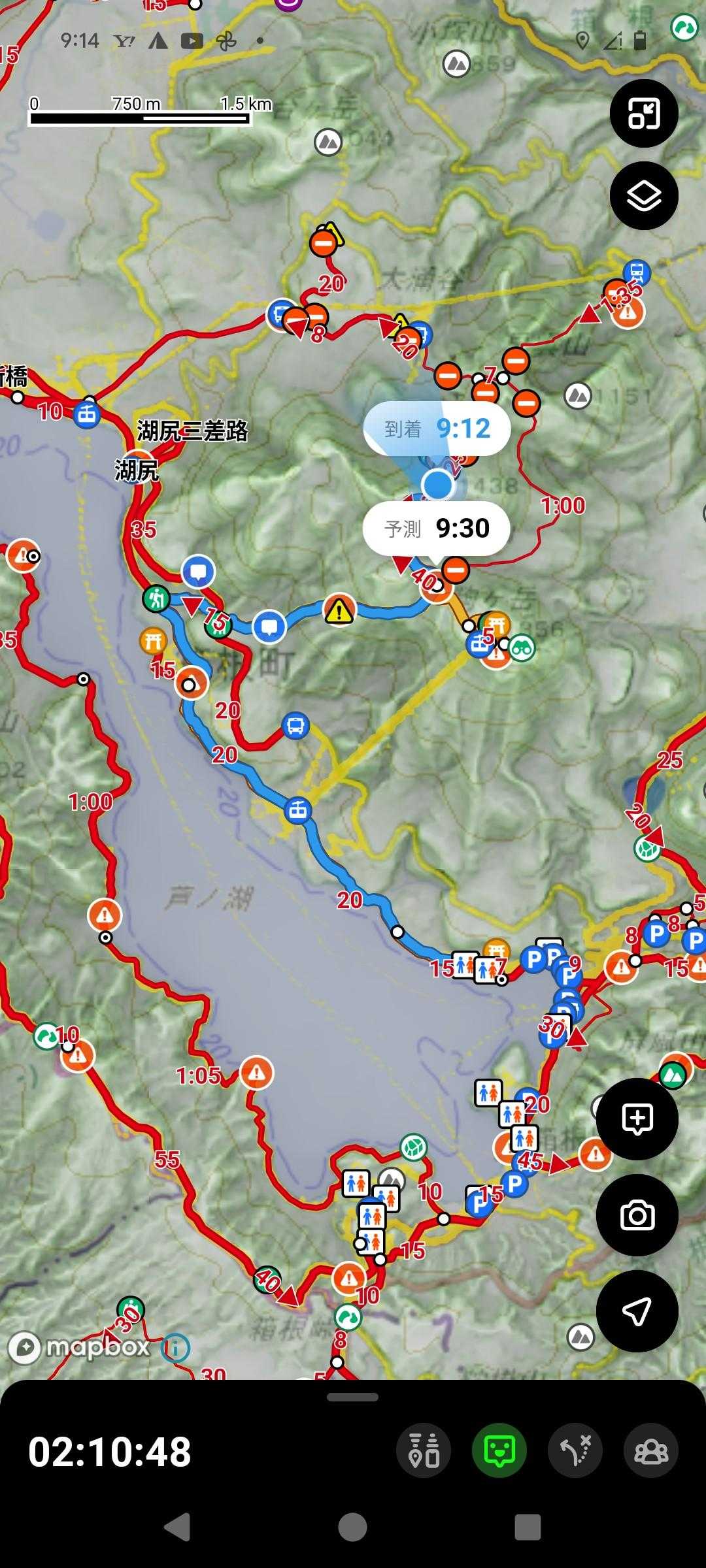Tap the hiker trailhead icon near 湖尻
706x1568 pixels.
click(156, 598)
